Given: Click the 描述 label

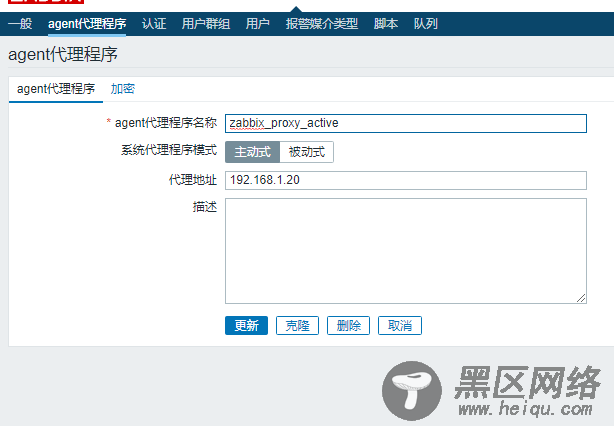Looking at the screenshot, I should 205,207.
